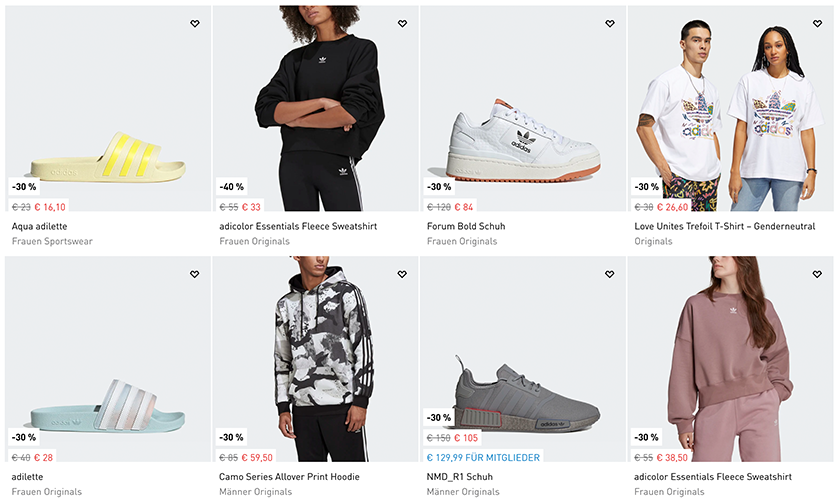Click wishlist heart on Forum Bold Schuh
This screenshot has height=501, width=840.
[x=610, y=24]
